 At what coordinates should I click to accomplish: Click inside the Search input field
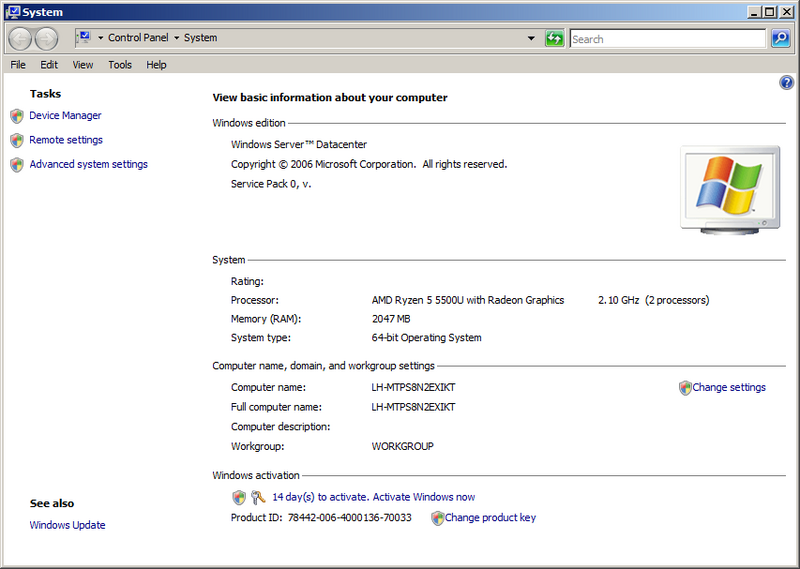pyautogui.click(x=666, y=39)
